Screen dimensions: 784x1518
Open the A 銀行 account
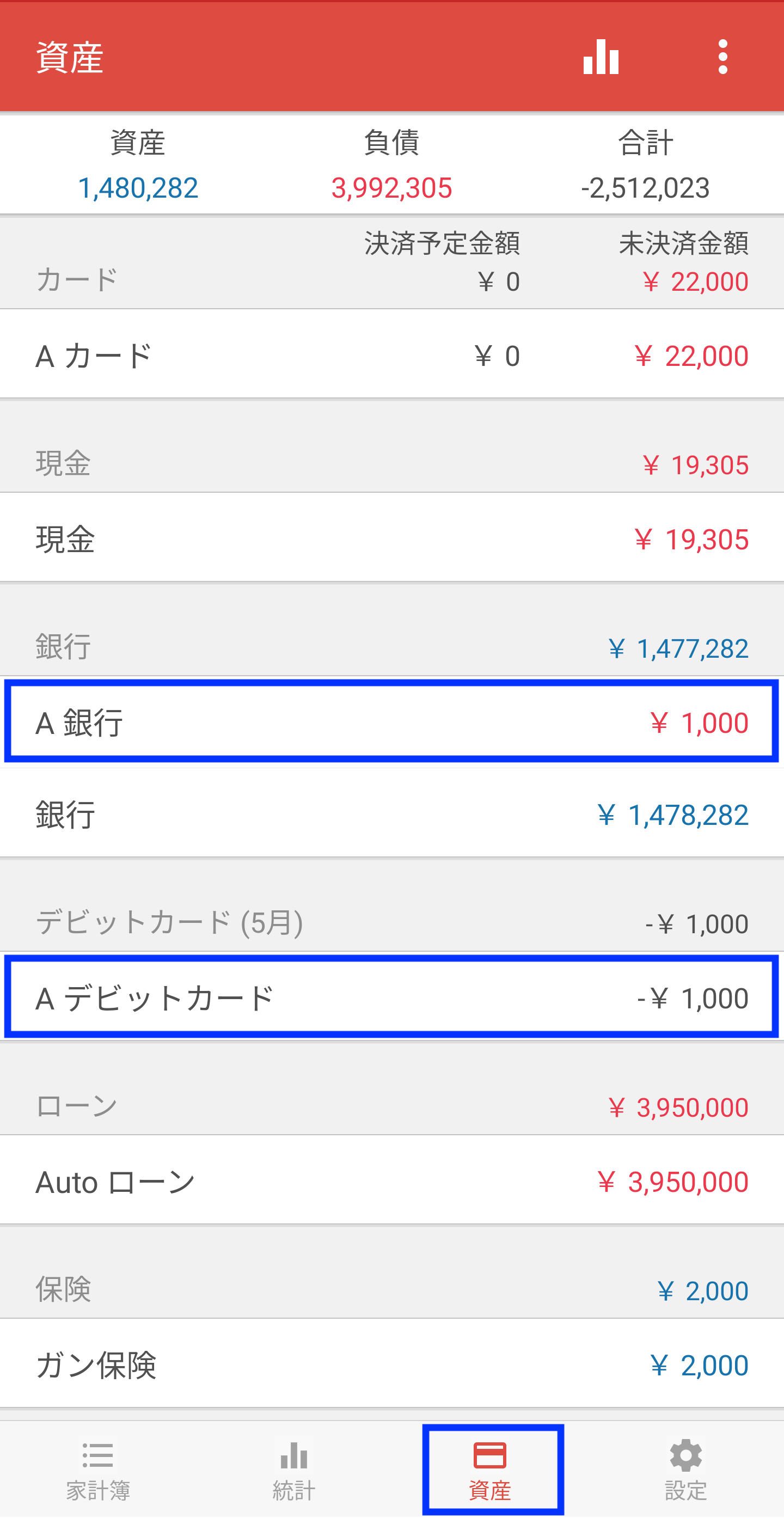pyautogui.click(x=391, y=721)
